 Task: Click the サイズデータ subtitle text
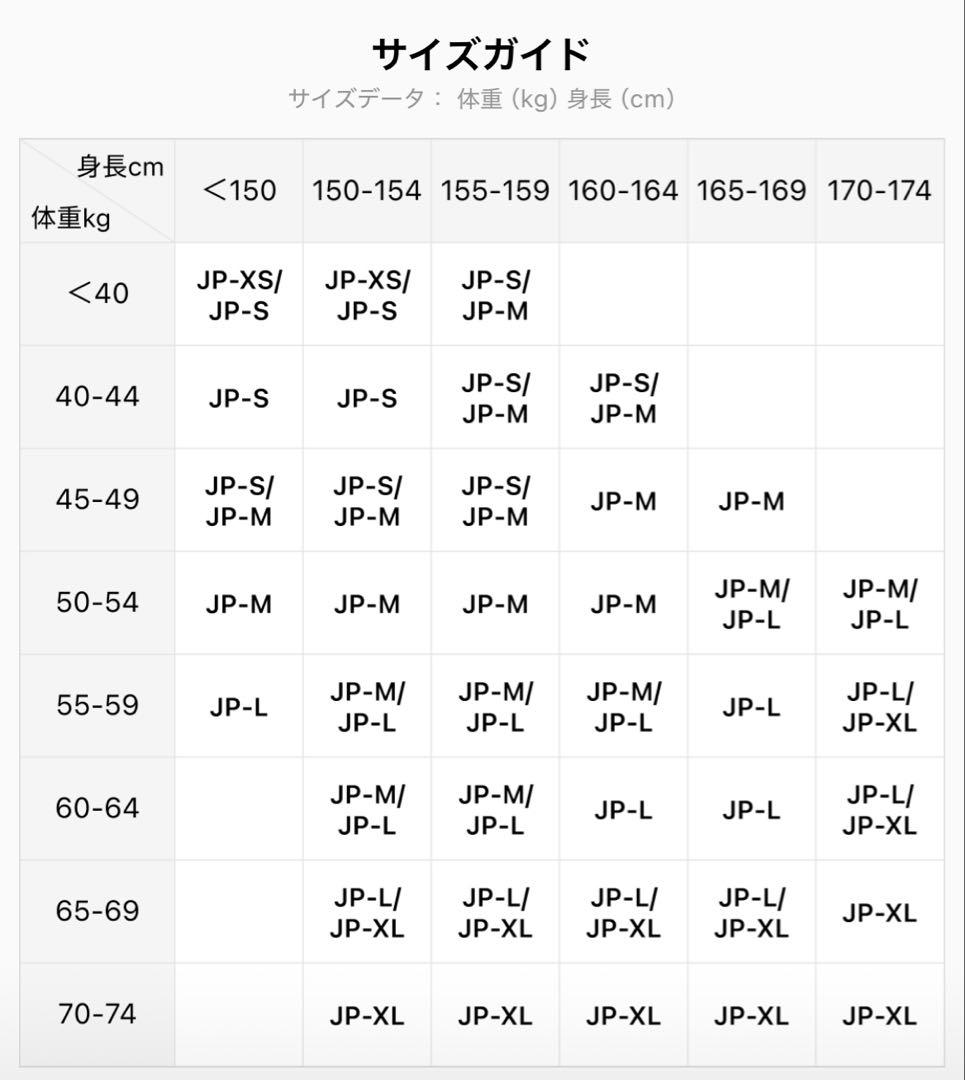point(481,99)
